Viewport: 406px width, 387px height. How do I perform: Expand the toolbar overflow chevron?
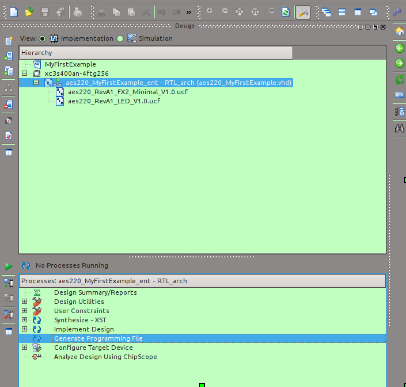pyautogui.click(x=189, y=12)
